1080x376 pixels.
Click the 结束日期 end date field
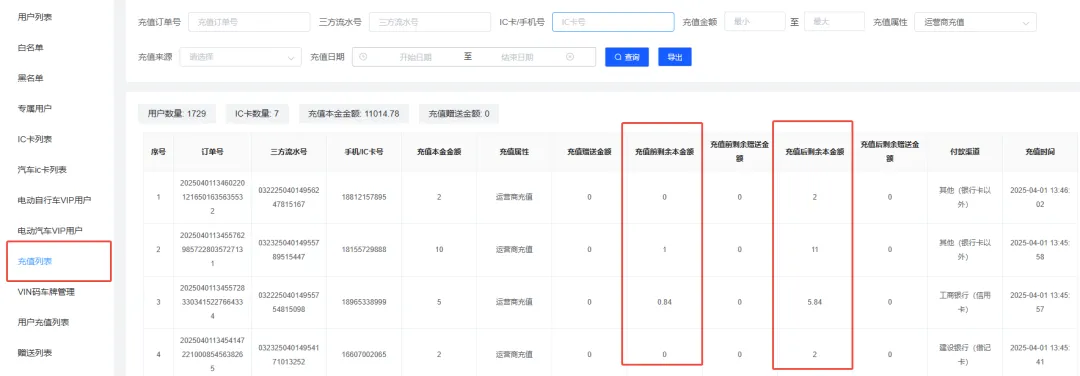coord(517,57)
